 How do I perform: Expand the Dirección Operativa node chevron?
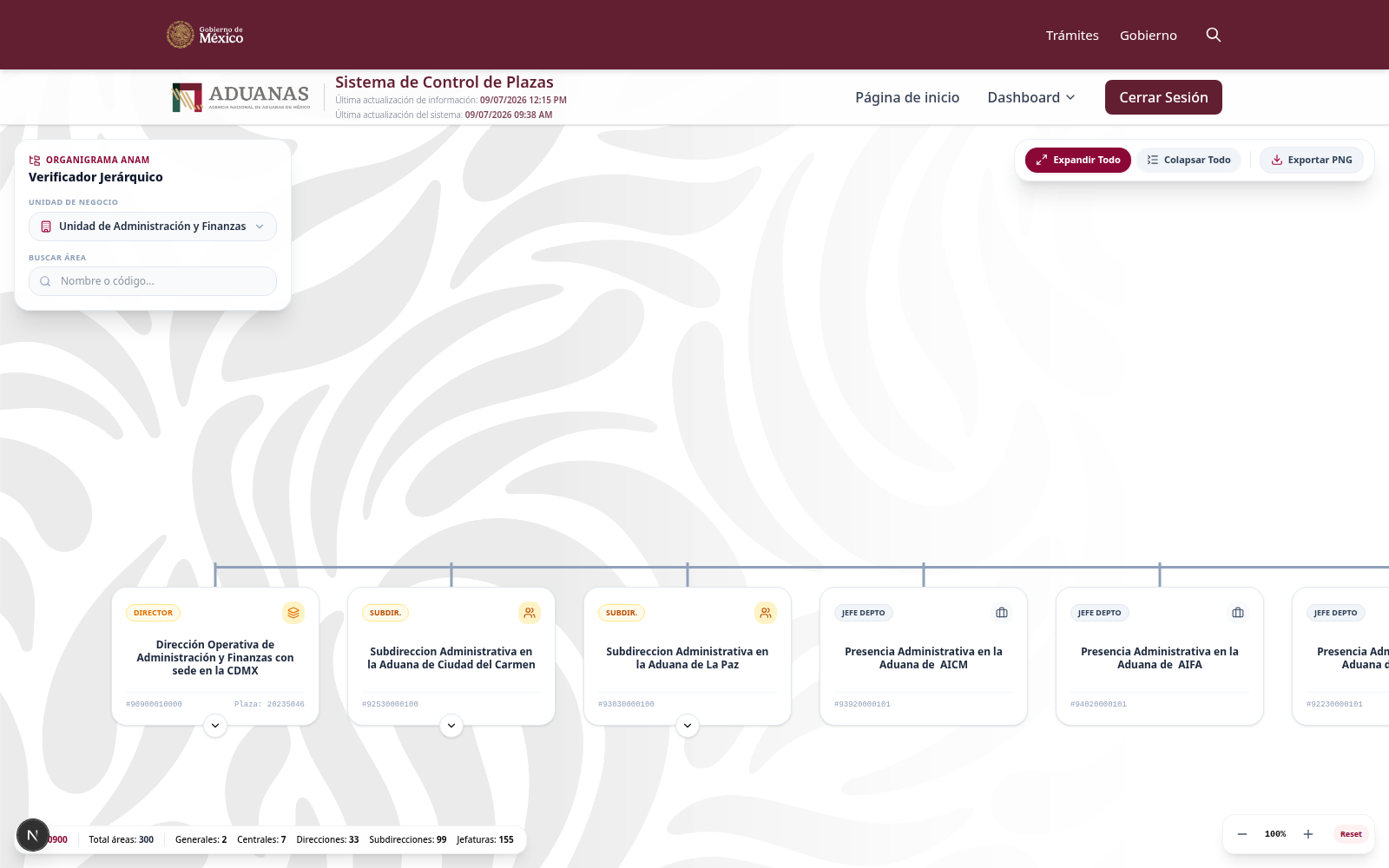(x=215, y=726)
